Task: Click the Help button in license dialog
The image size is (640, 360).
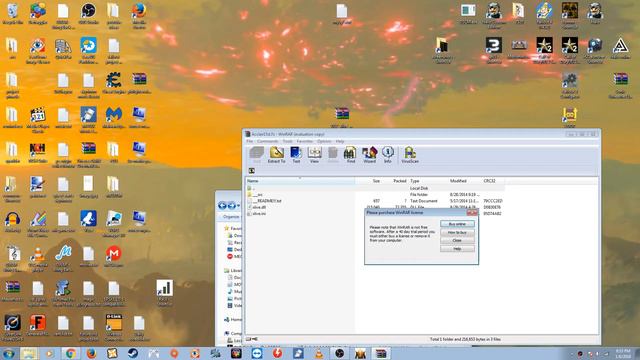Action: click(x=457, y=249)
